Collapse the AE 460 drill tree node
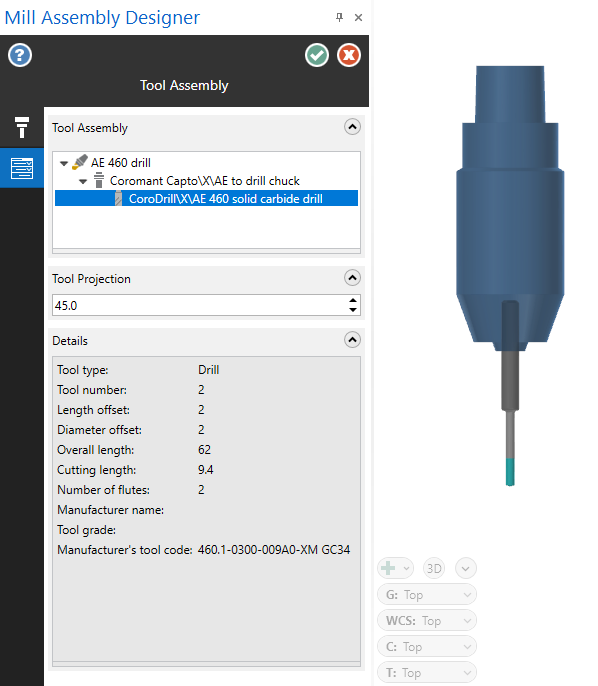Viewport: 598px width, 686px height. [x=64, y=164]
